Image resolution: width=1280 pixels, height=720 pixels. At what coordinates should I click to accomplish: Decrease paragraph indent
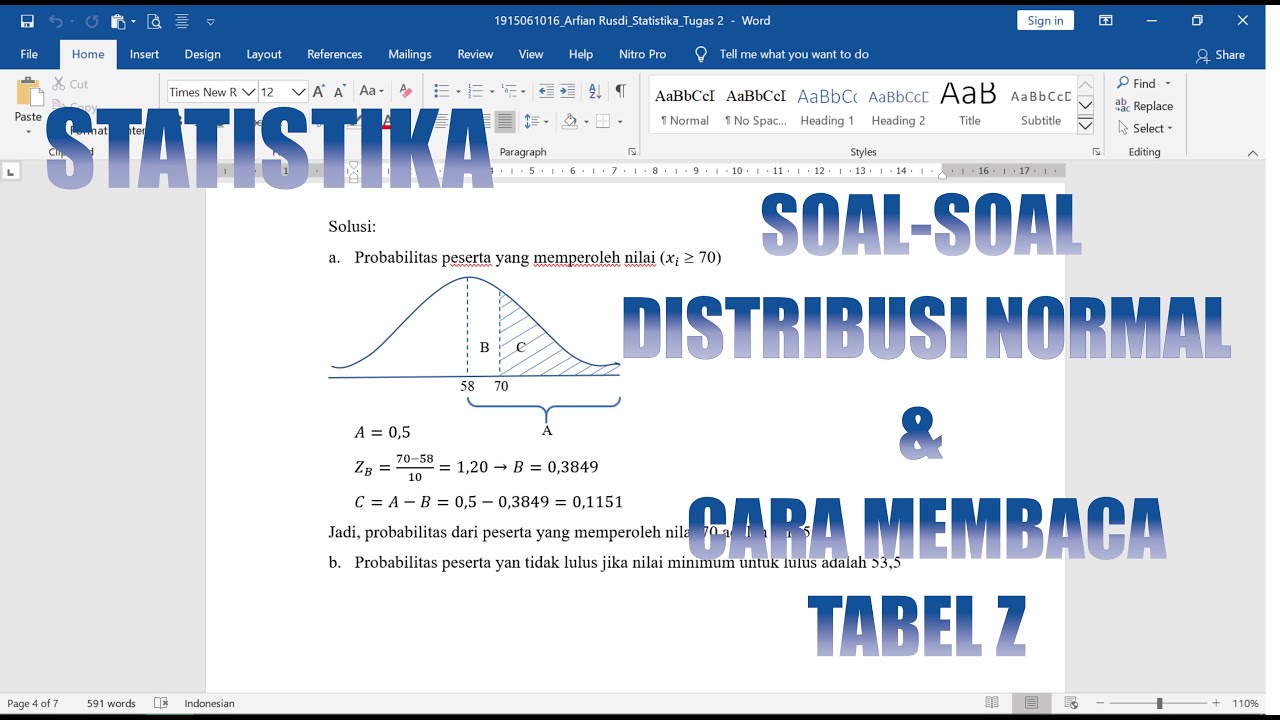pyautogui.click(x=546, y=91)
